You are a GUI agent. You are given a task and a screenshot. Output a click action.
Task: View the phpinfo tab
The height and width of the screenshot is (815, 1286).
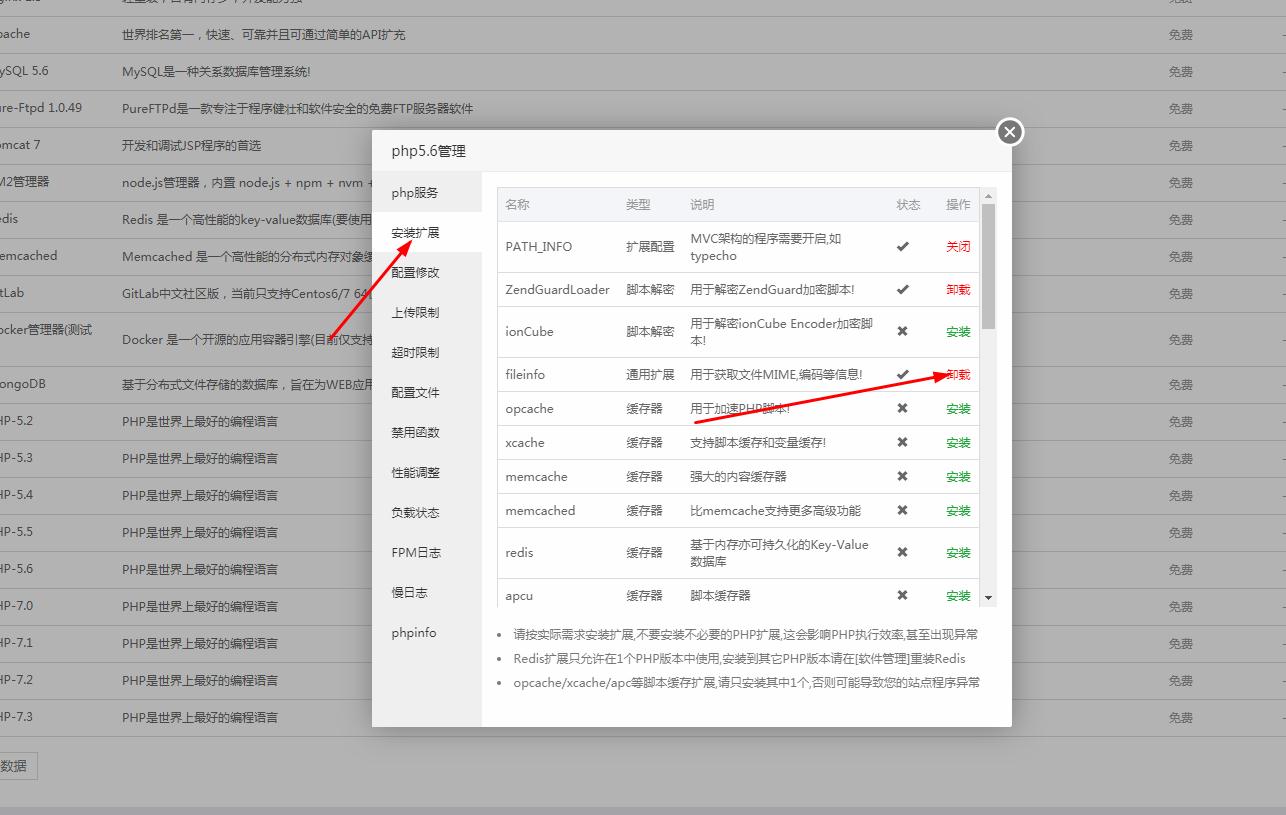(414, 633)
